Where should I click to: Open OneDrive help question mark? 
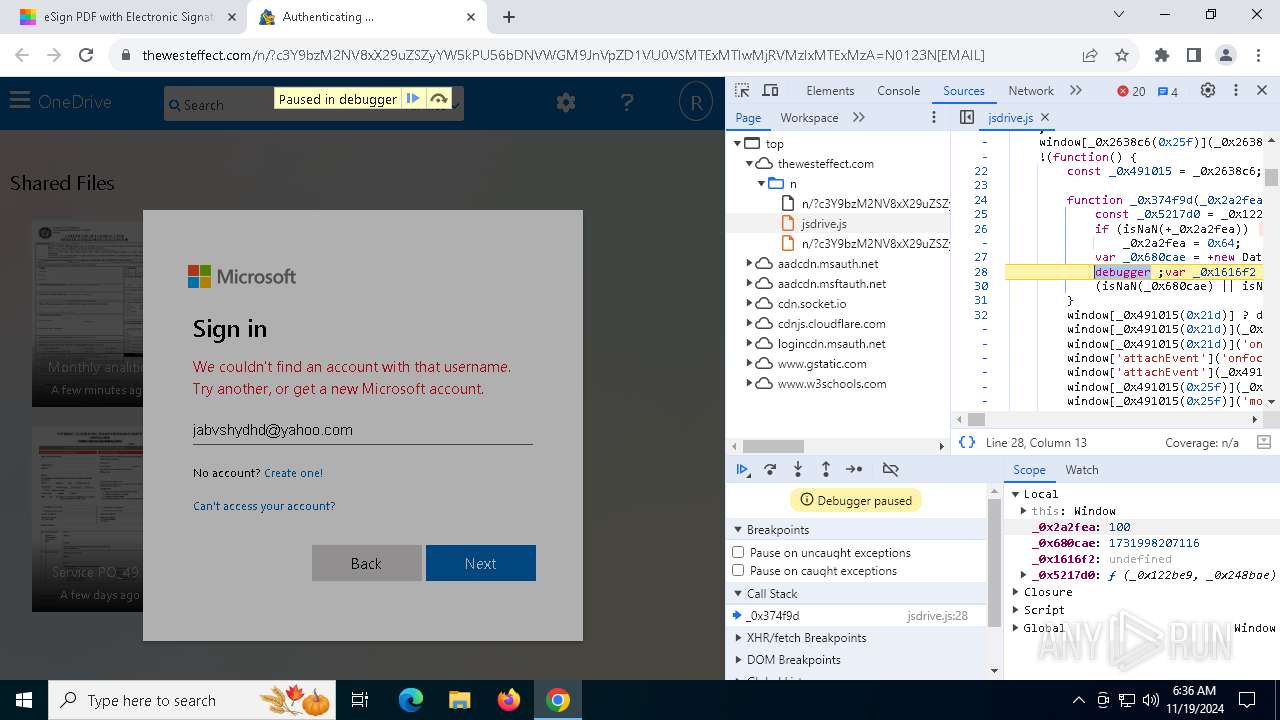click(627, 102)
